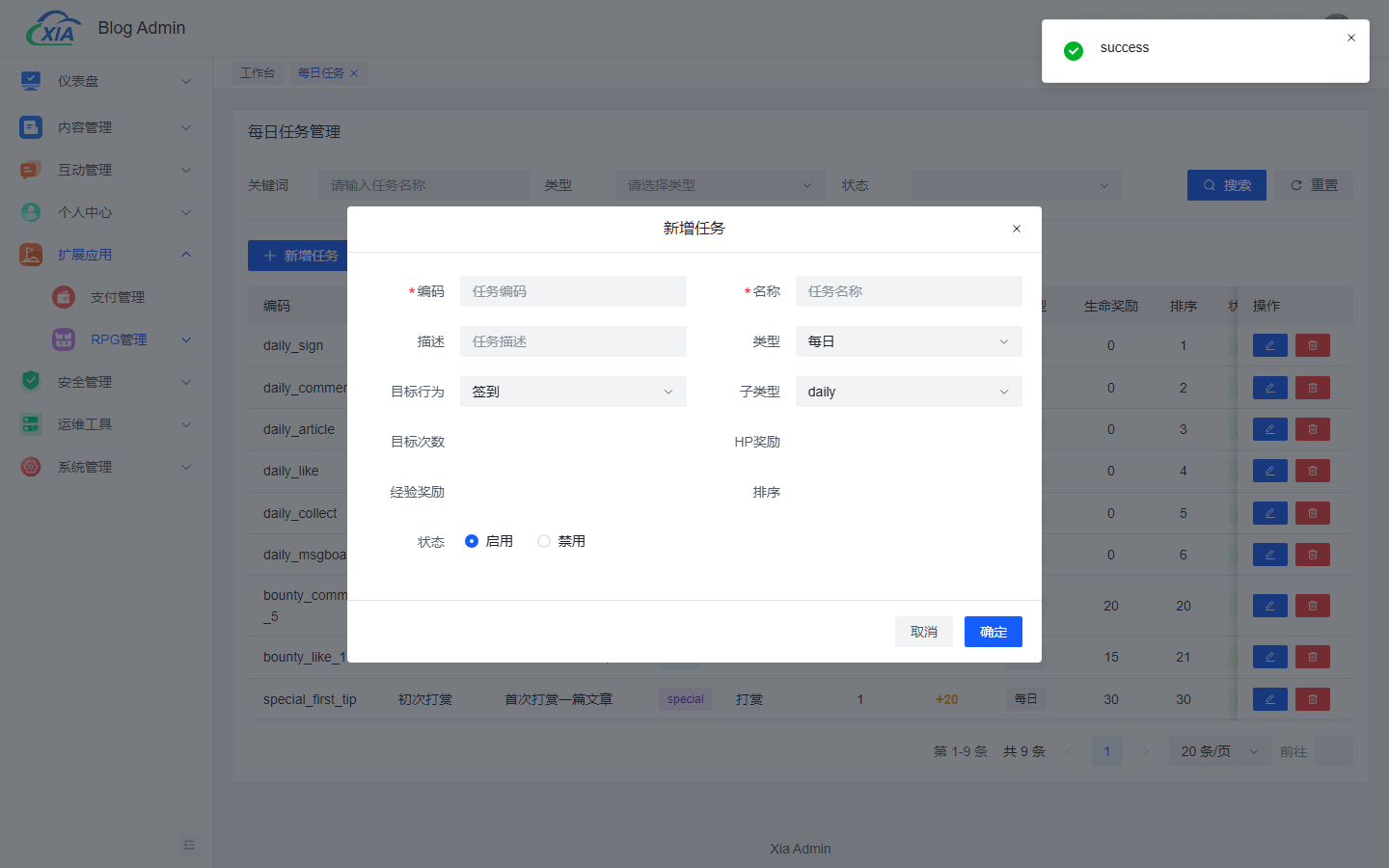Viewport: 1389px width, 868px height.
Task: Click the previous page arrow
Action: (x=1069, y=751)
